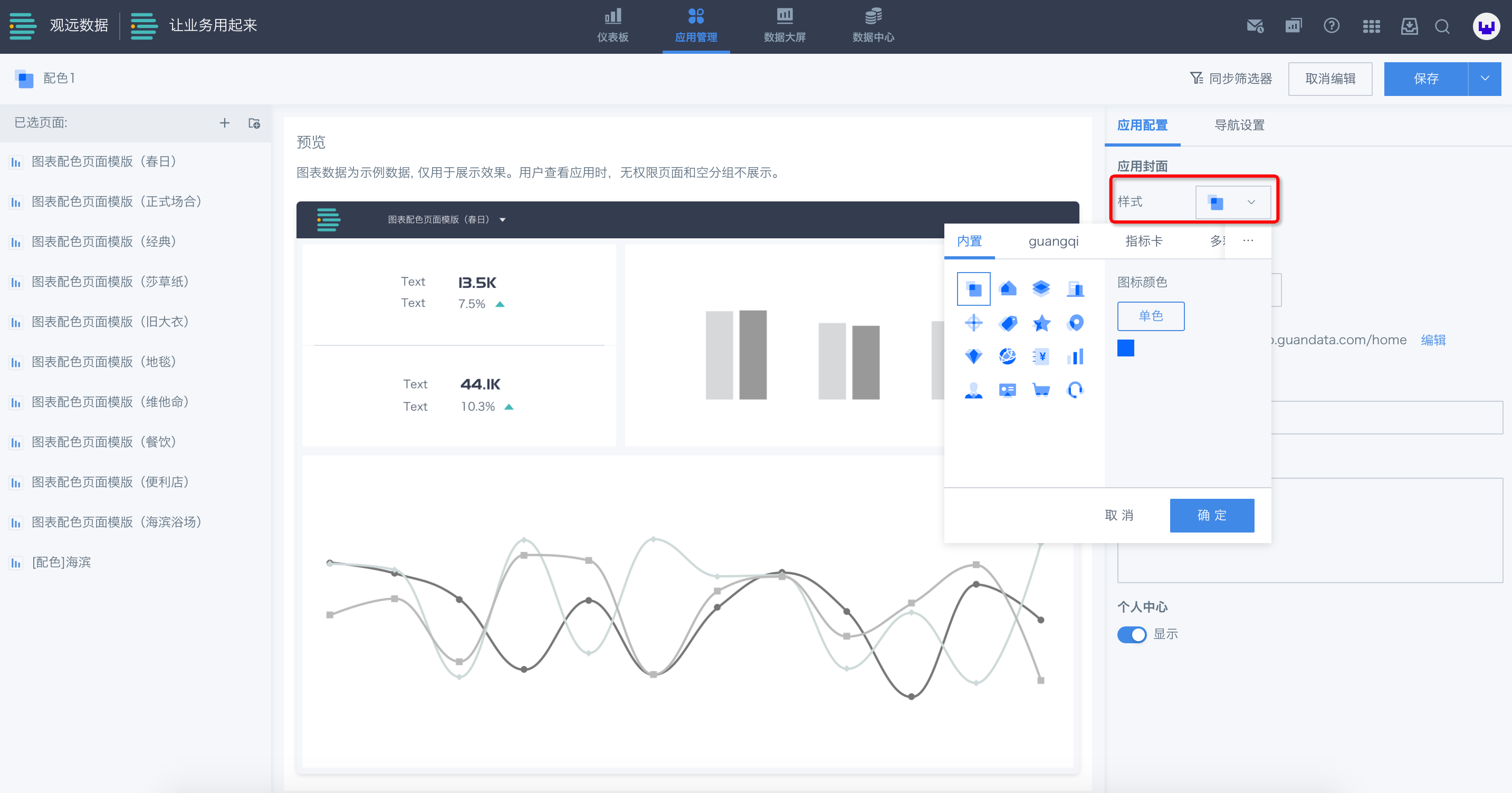Viewport: 1512px width, 793px height.
Task: Pick the stacked layers icon
Action: [x=1041, y=288]
